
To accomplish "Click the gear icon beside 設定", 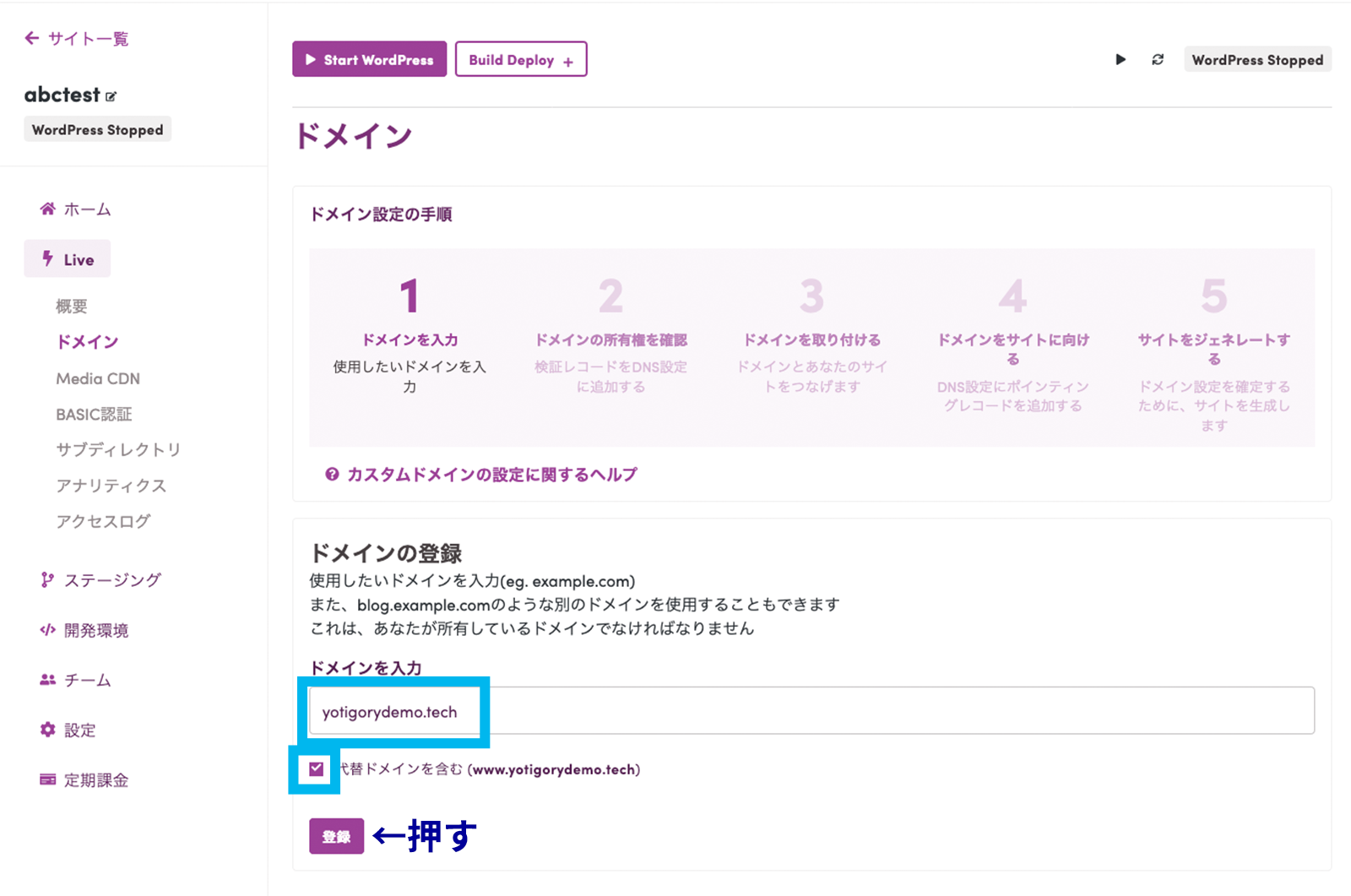I will 48,730.
